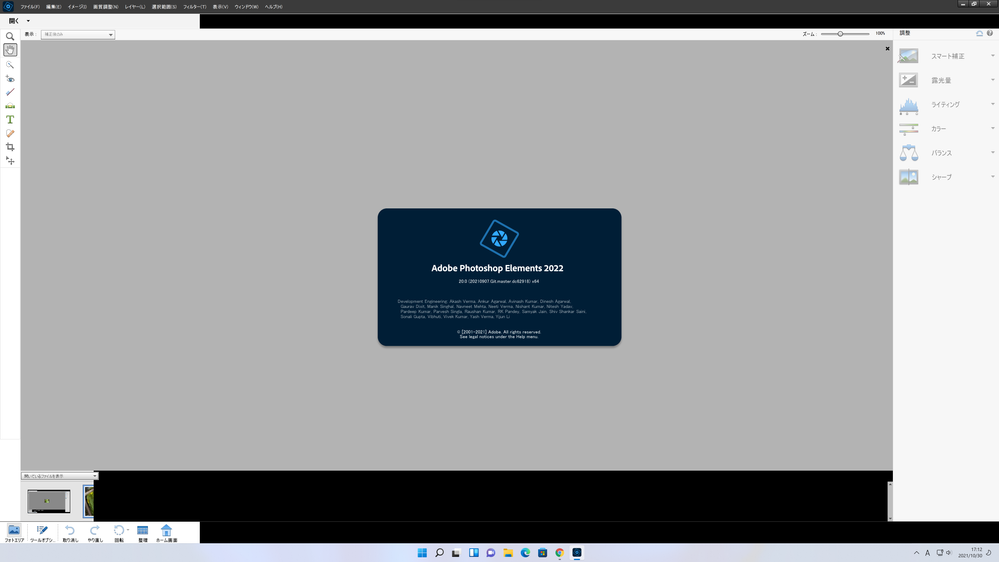The image size is (999, 562).
Task: Open the ウィンドウ (Window) menu
Action: click(247, 6)
